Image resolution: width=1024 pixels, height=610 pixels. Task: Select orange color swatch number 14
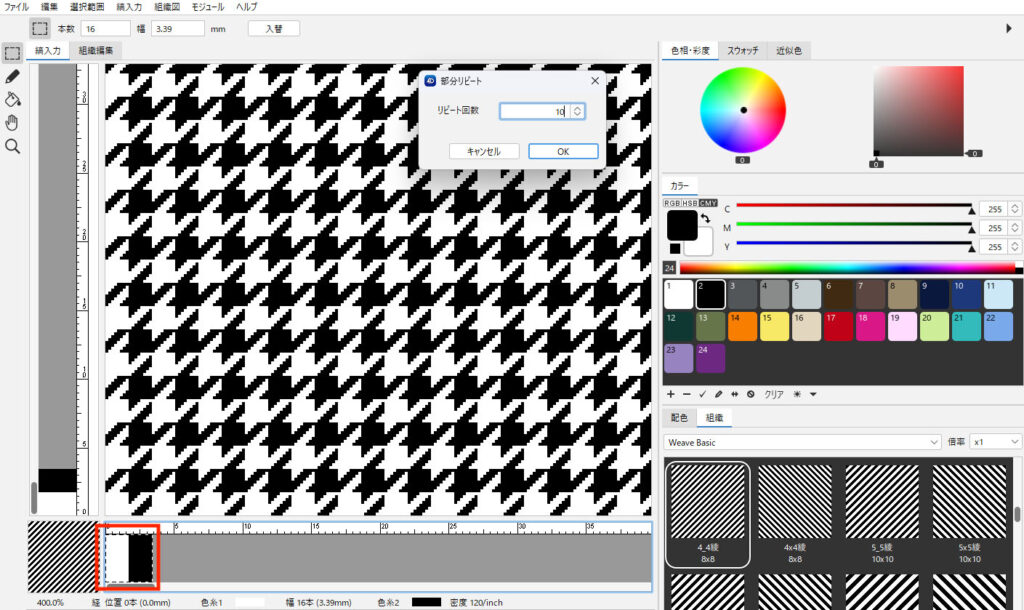point(743,326)
